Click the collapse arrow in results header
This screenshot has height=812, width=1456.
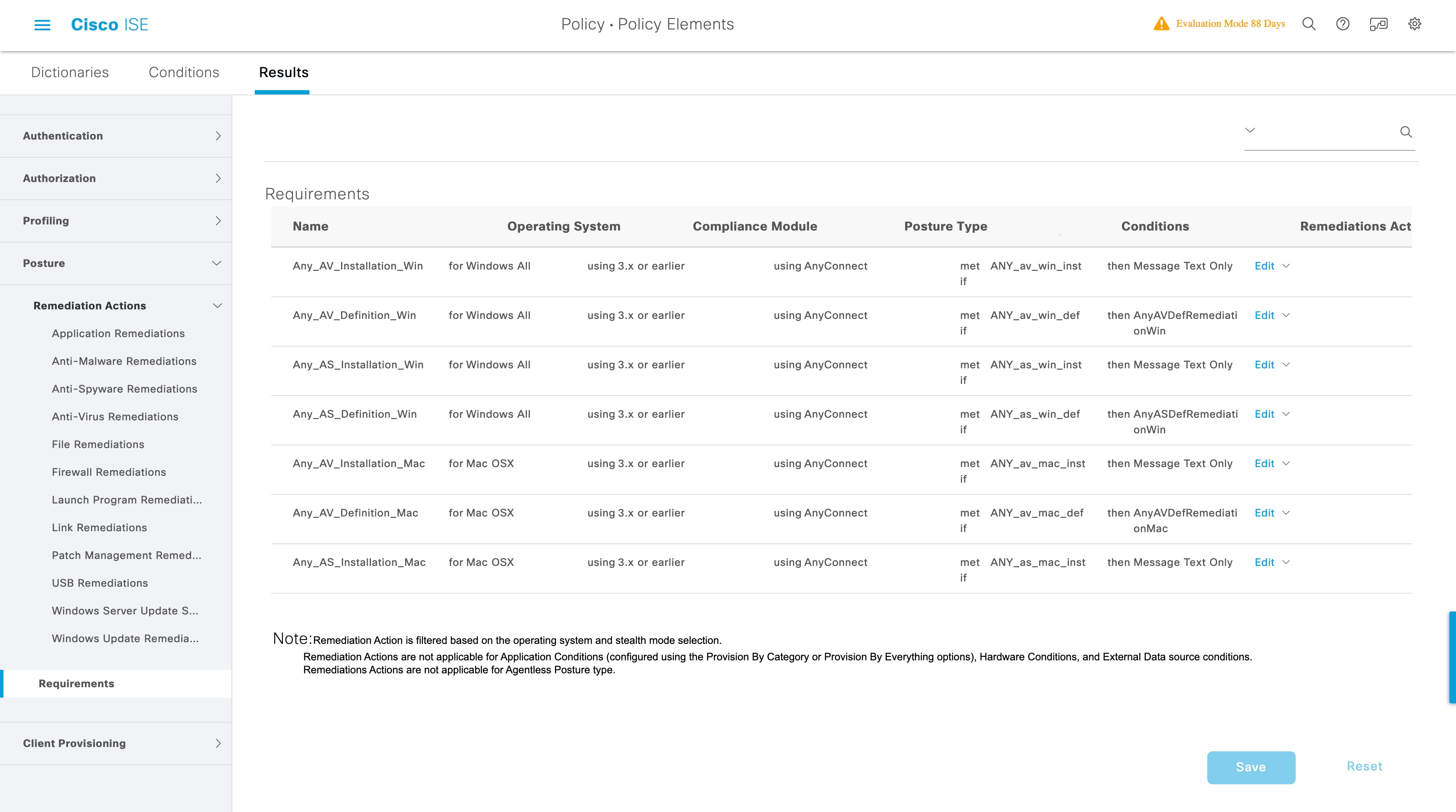[1250, 130]
